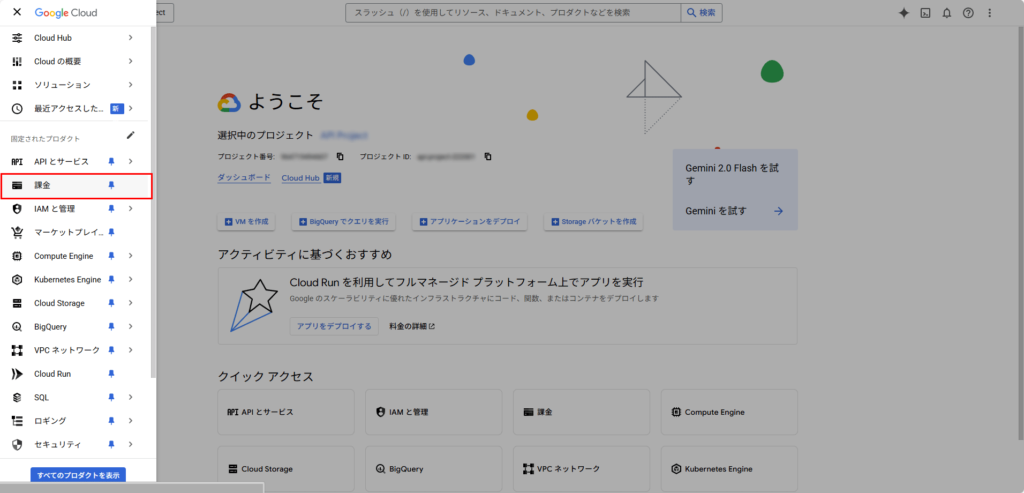Unpin Compute Engine using its pin icon
The height and width of the screenshot is (493, 1024).
click(112, 256)
